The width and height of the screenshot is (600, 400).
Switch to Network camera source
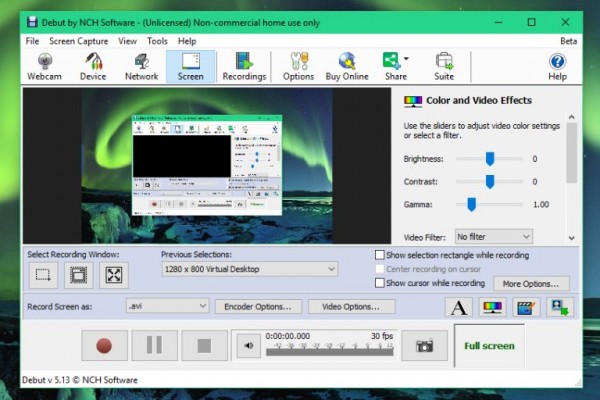141,66
